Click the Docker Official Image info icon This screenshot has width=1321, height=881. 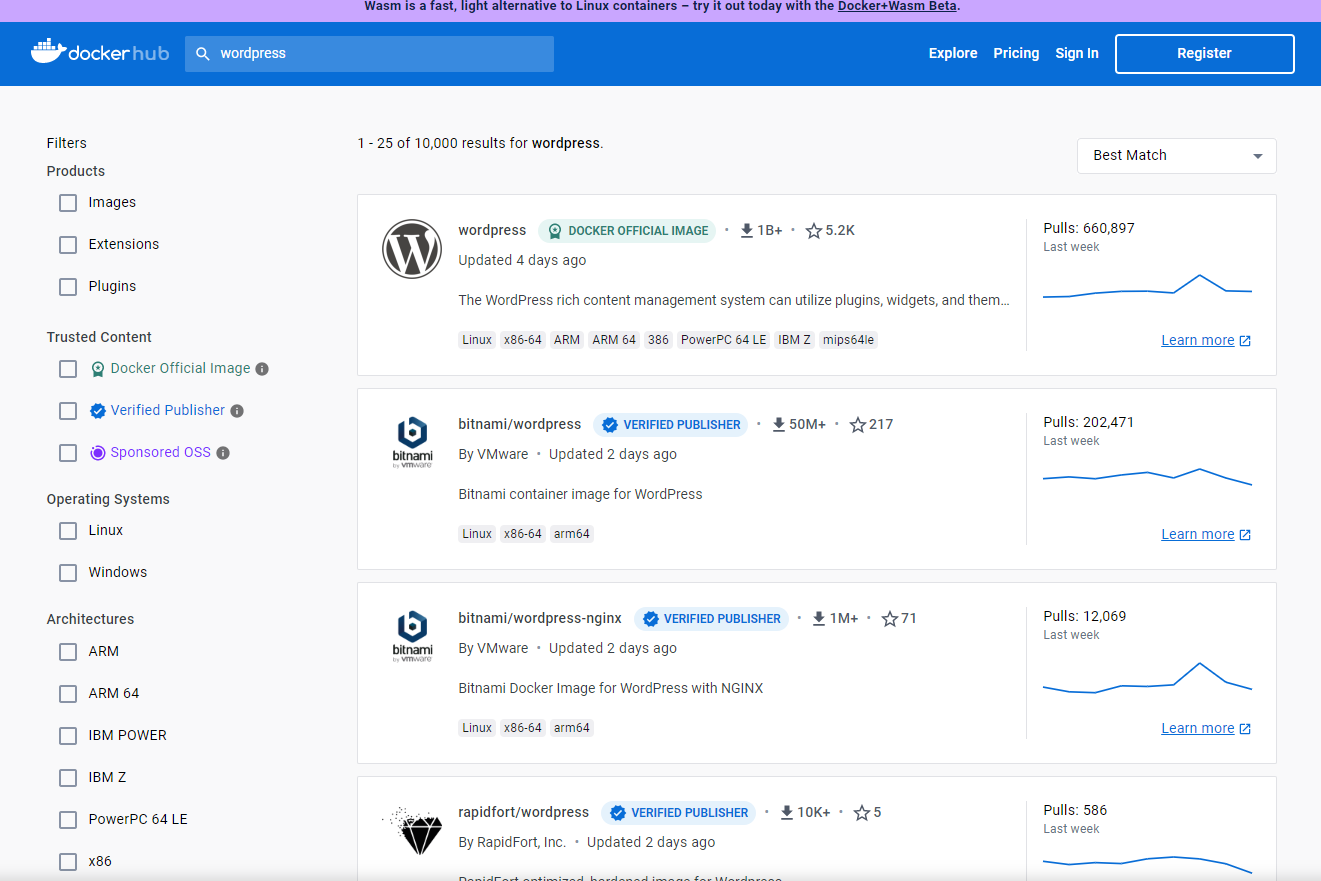click(262, 369)
